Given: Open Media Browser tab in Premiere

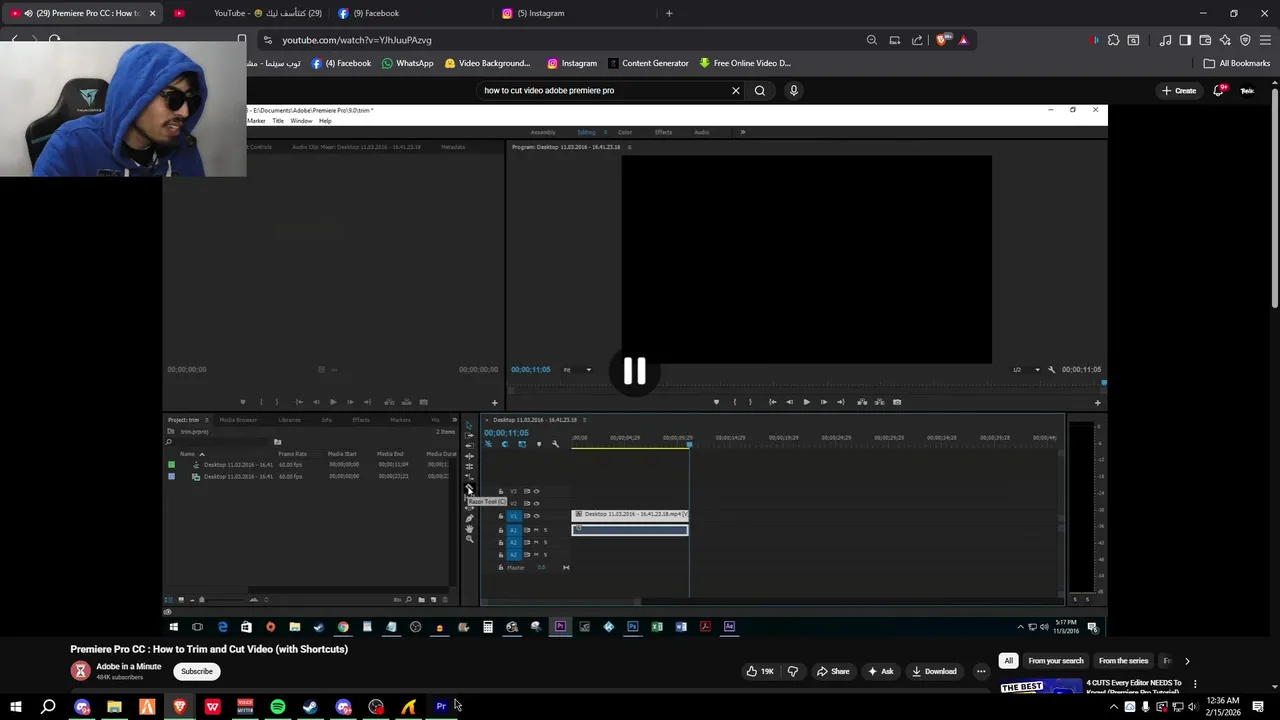Looking at the screenshot, I should [238, 420].
